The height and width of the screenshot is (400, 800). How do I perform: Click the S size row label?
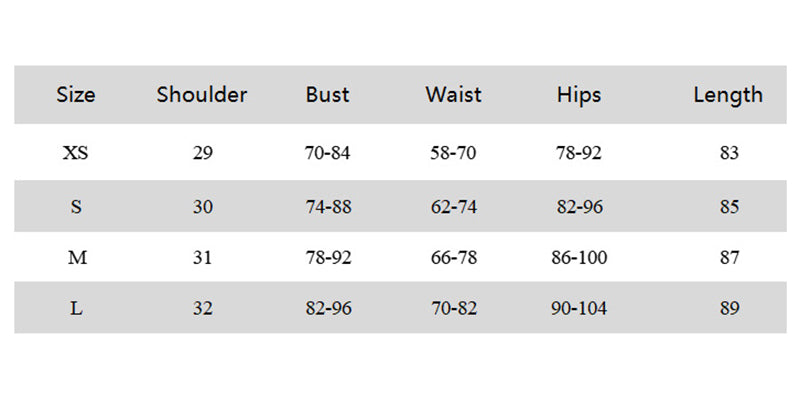(76, 207)
